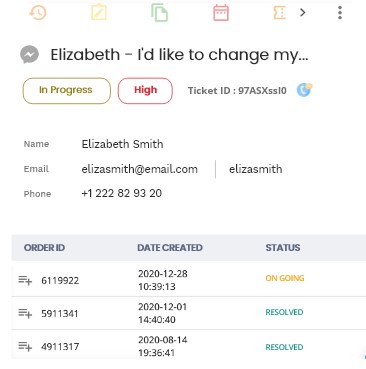This screenshot has width=366, height=369.
Task: Sort by STATUS column header
Action: pos(283,248)
